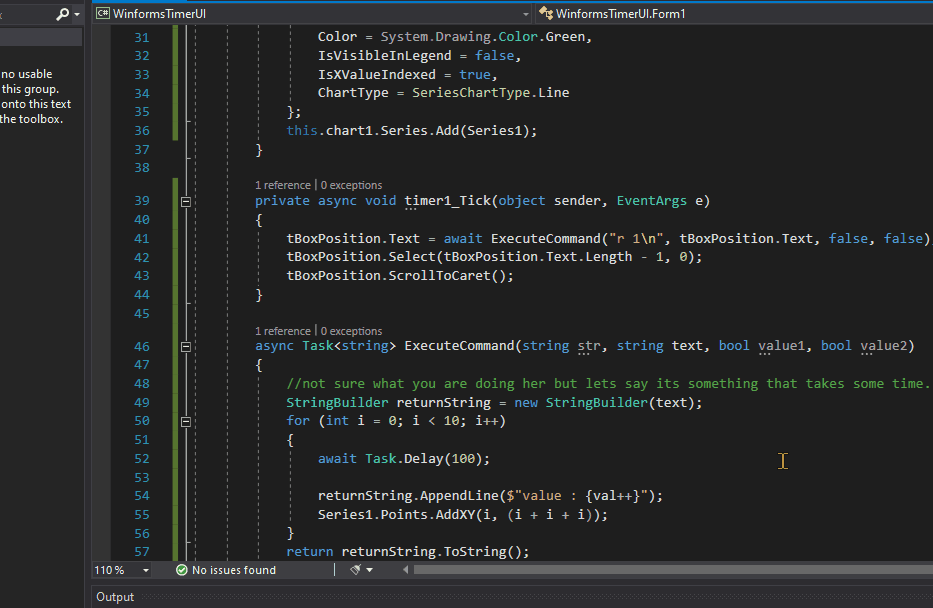Collapse the ExecuteCommand method outline box
This screenshot has height=608, width=933.
click(x=186, y=345)
